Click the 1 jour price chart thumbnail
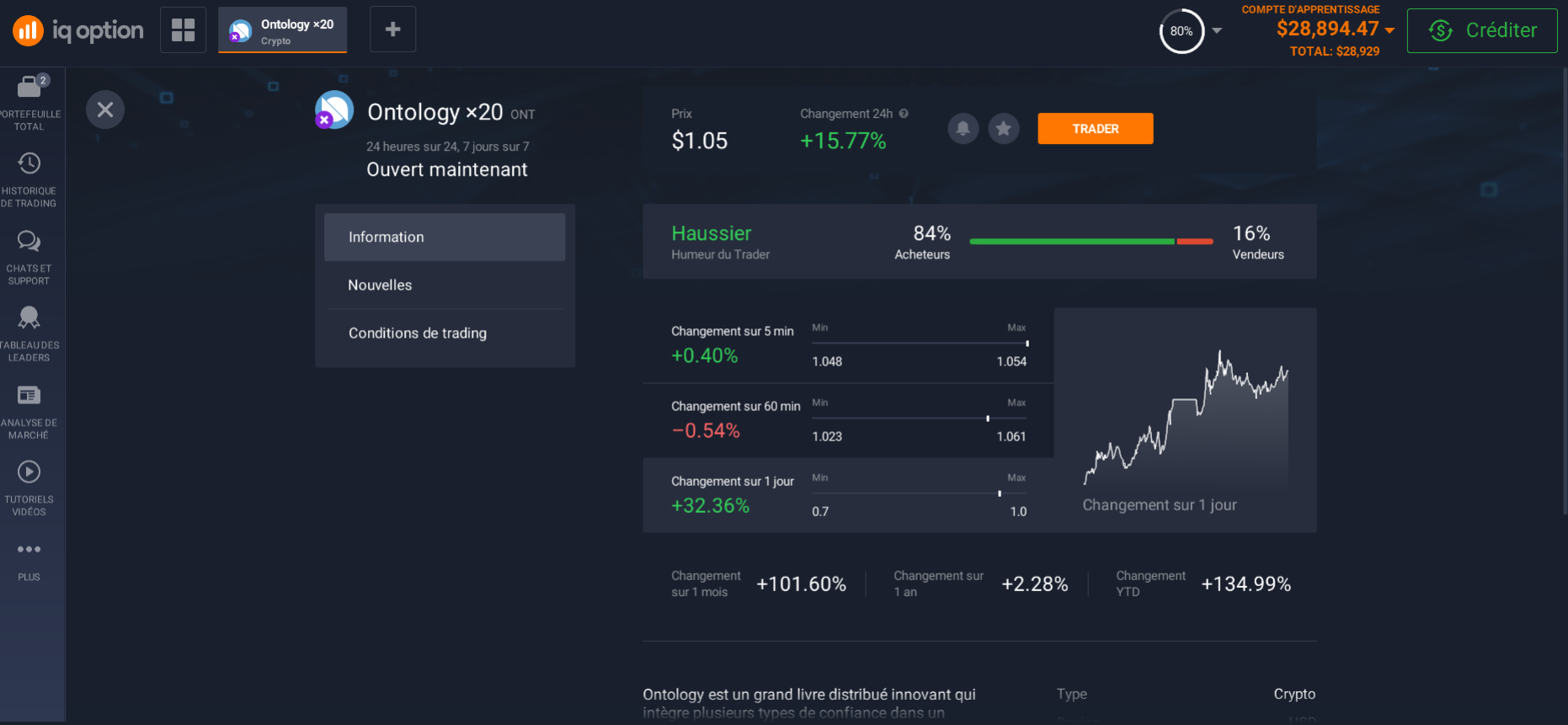The image size is (1568, 725). (1186, 417)
